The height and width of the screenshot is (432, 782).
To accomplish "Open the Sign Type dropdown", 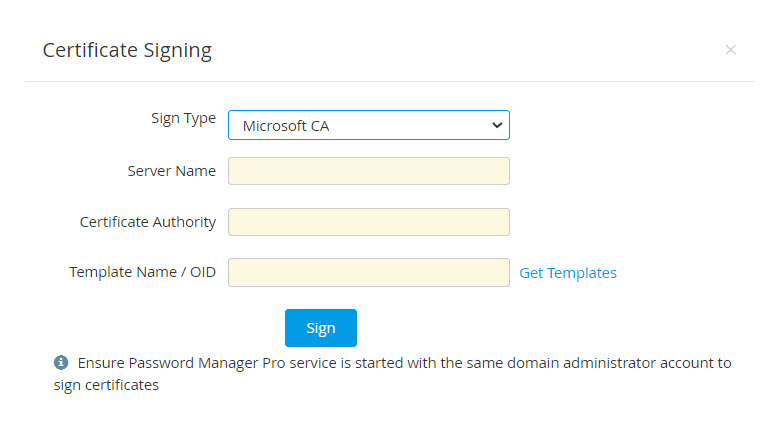I will coord(368,125).
